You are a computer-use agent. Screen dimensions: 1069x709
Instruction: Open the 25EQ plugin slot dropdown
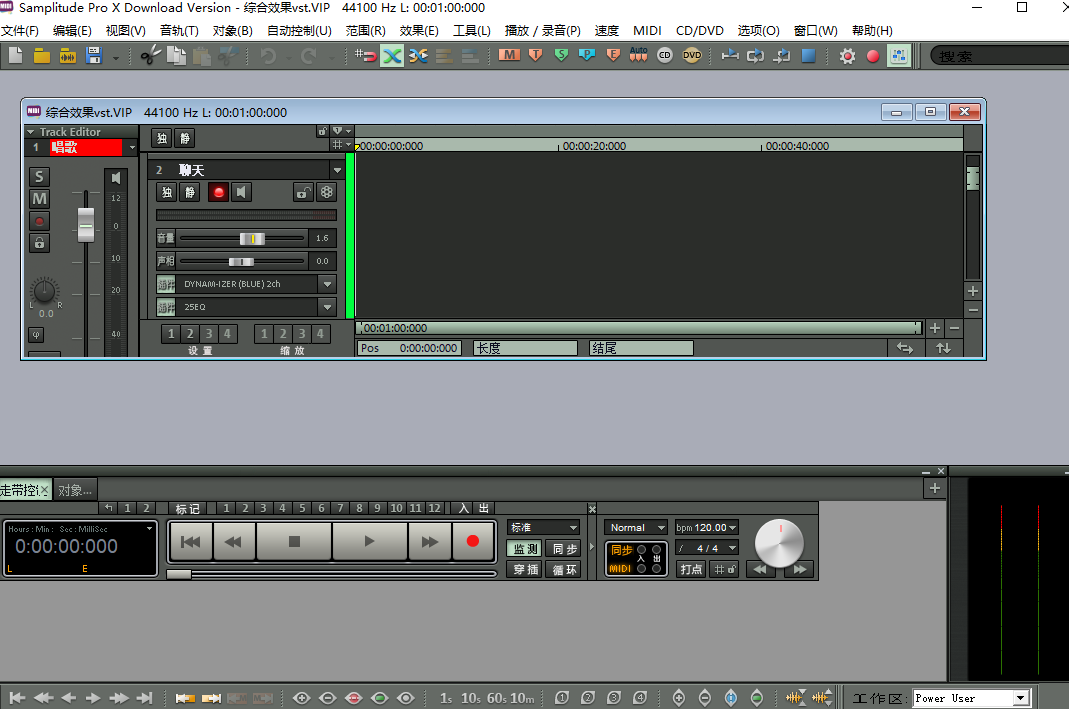pos(327,308)
